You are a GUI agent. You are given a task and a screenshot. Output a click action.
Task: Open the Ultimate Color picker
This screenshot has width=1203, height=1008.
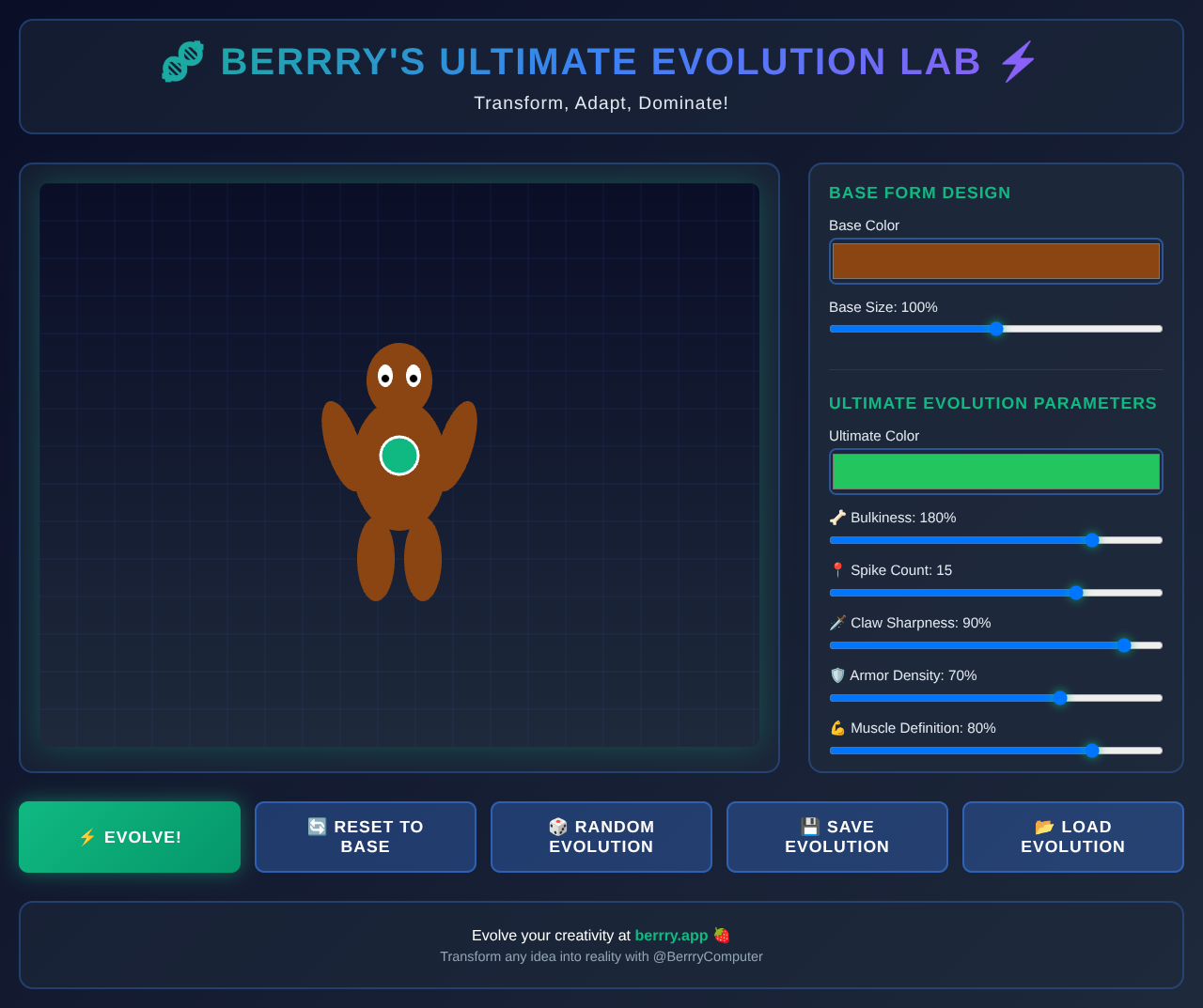click(x=995, y=471)
